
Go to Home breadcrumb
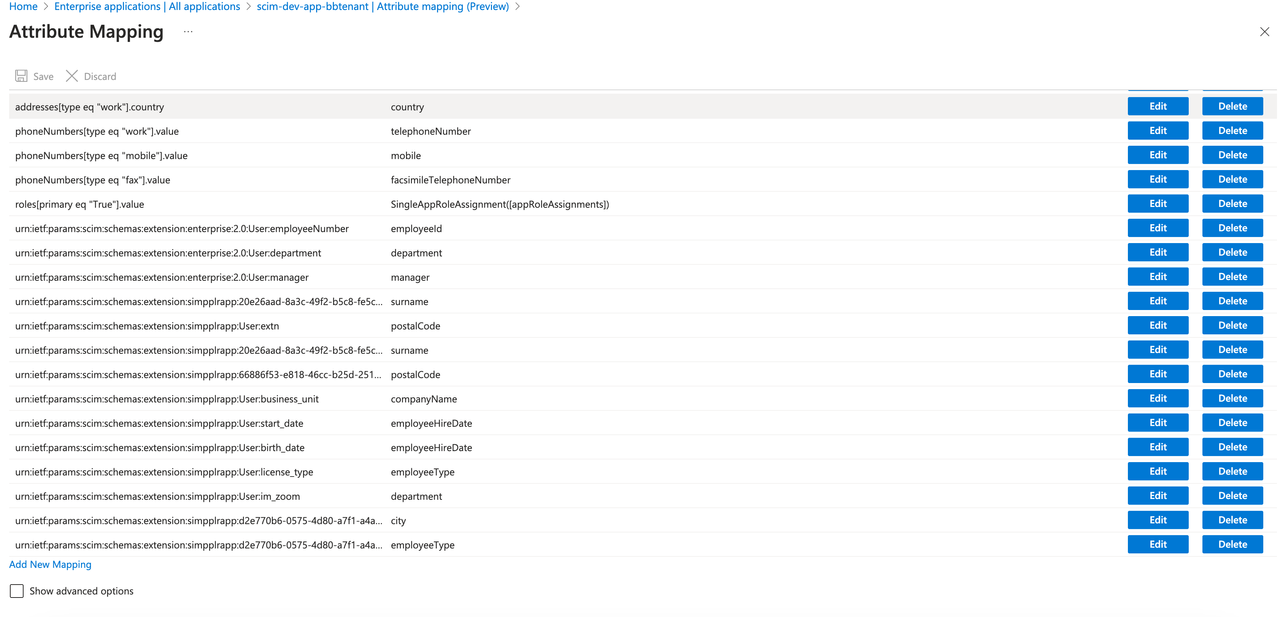(x=23, y=7)
